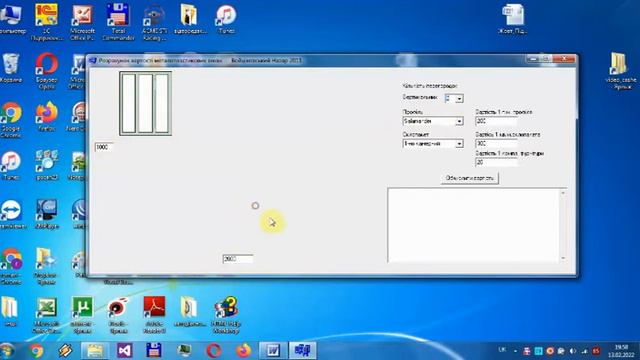Viewport: 640px width, 360px height.
Task: Open the 1C Enterprise desktop shortcut
Action: (x=47, y=22)
